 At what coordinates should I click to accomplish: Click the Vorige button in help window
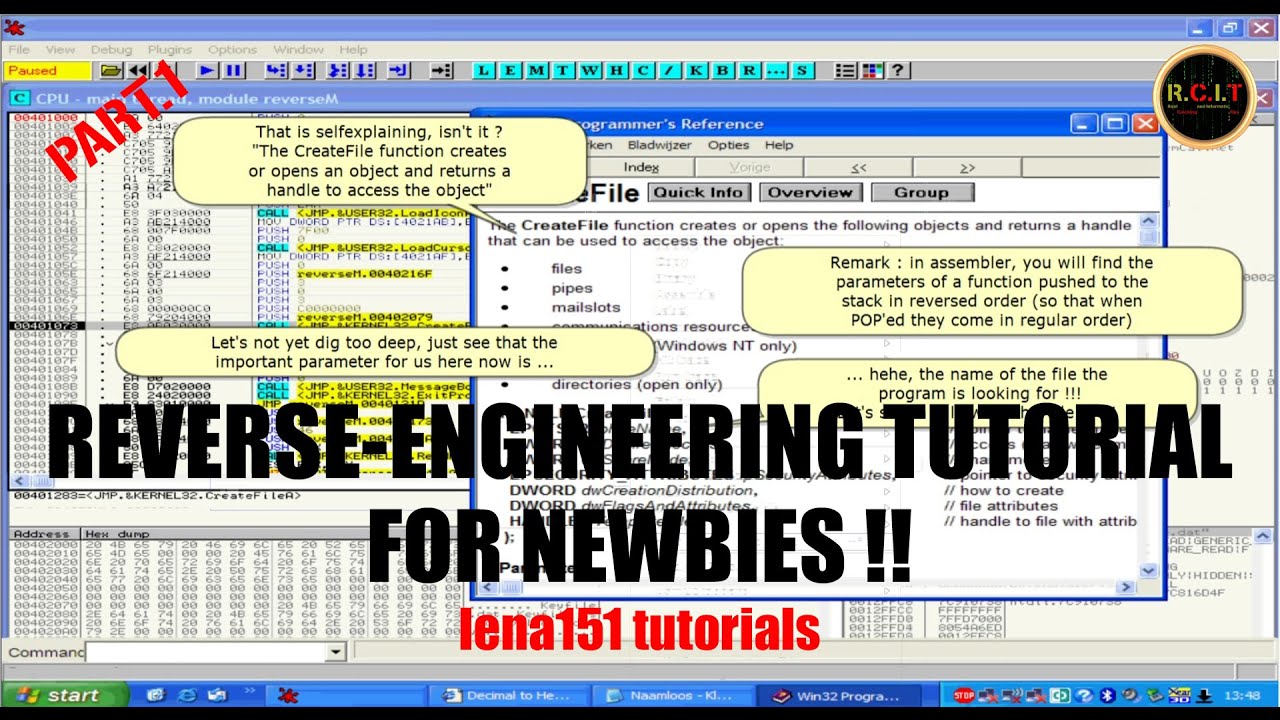pyautogui.click(x=749, y=167)
